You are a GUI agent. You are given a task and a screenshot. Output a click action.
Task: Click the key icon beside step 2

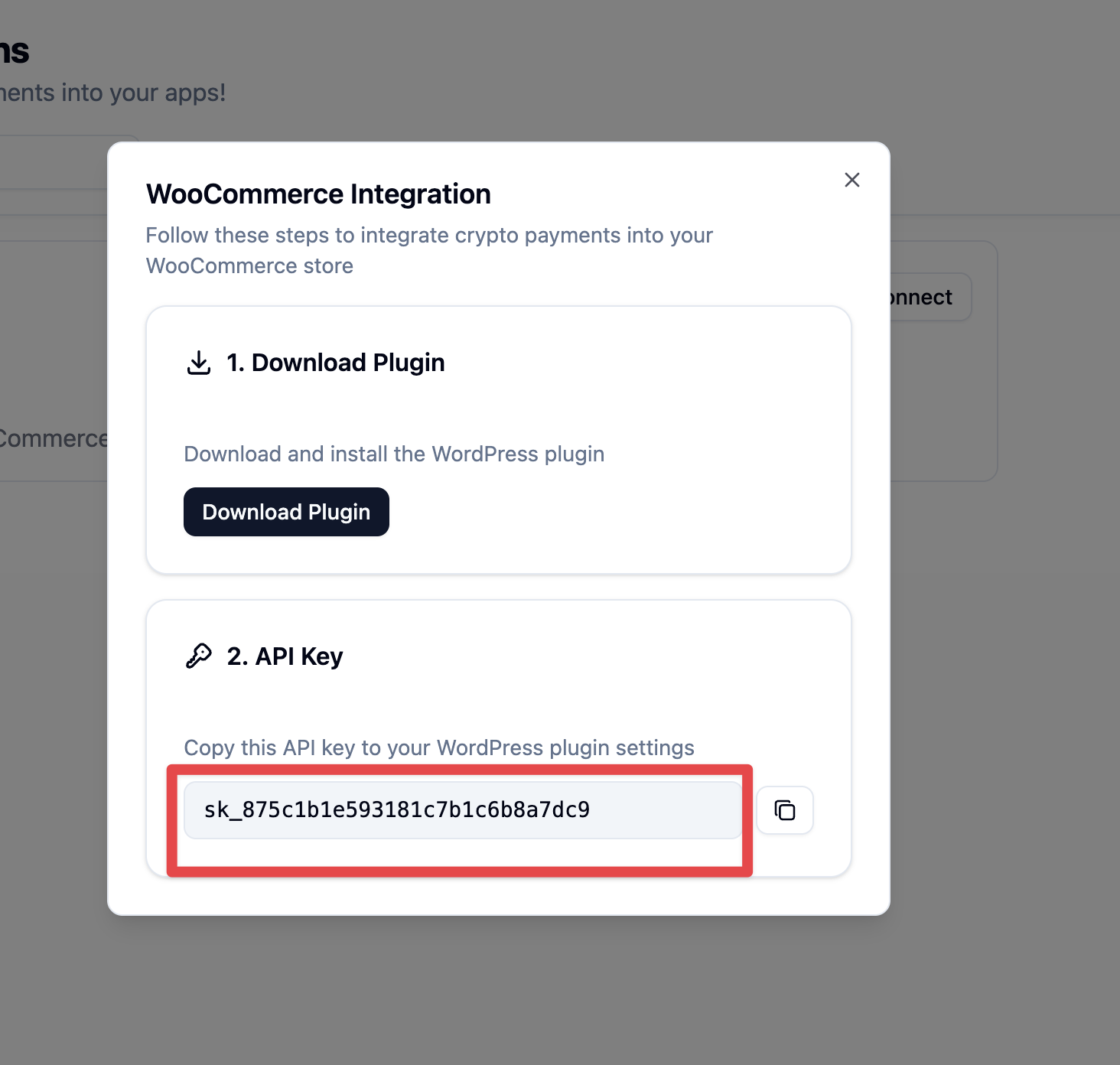click(199, 656)
